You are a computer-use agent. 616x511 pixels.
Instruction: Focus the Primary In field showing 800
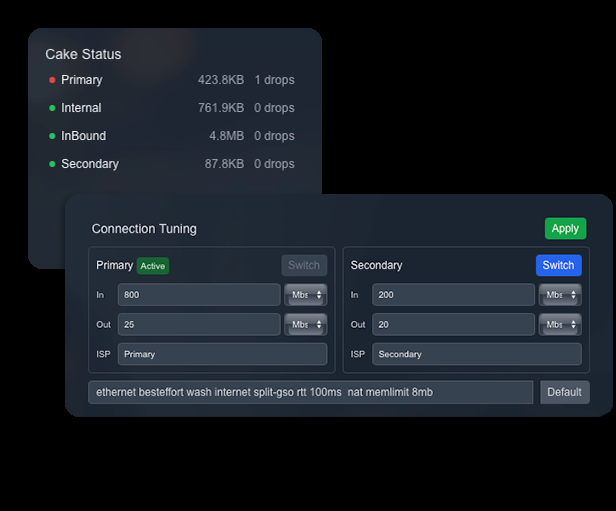click(x=198, y=295)
